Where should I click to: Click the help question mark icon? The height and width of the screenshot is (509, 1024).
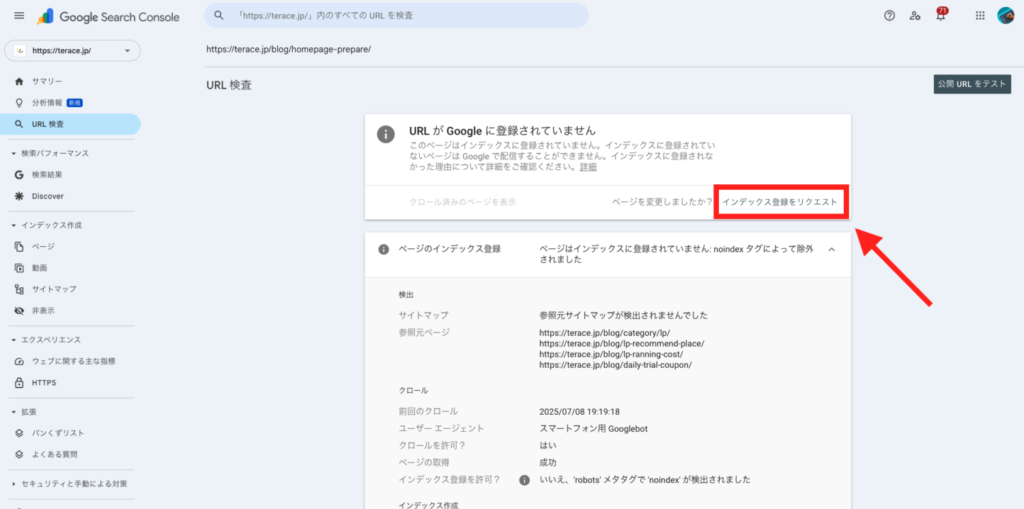(889, 16)
